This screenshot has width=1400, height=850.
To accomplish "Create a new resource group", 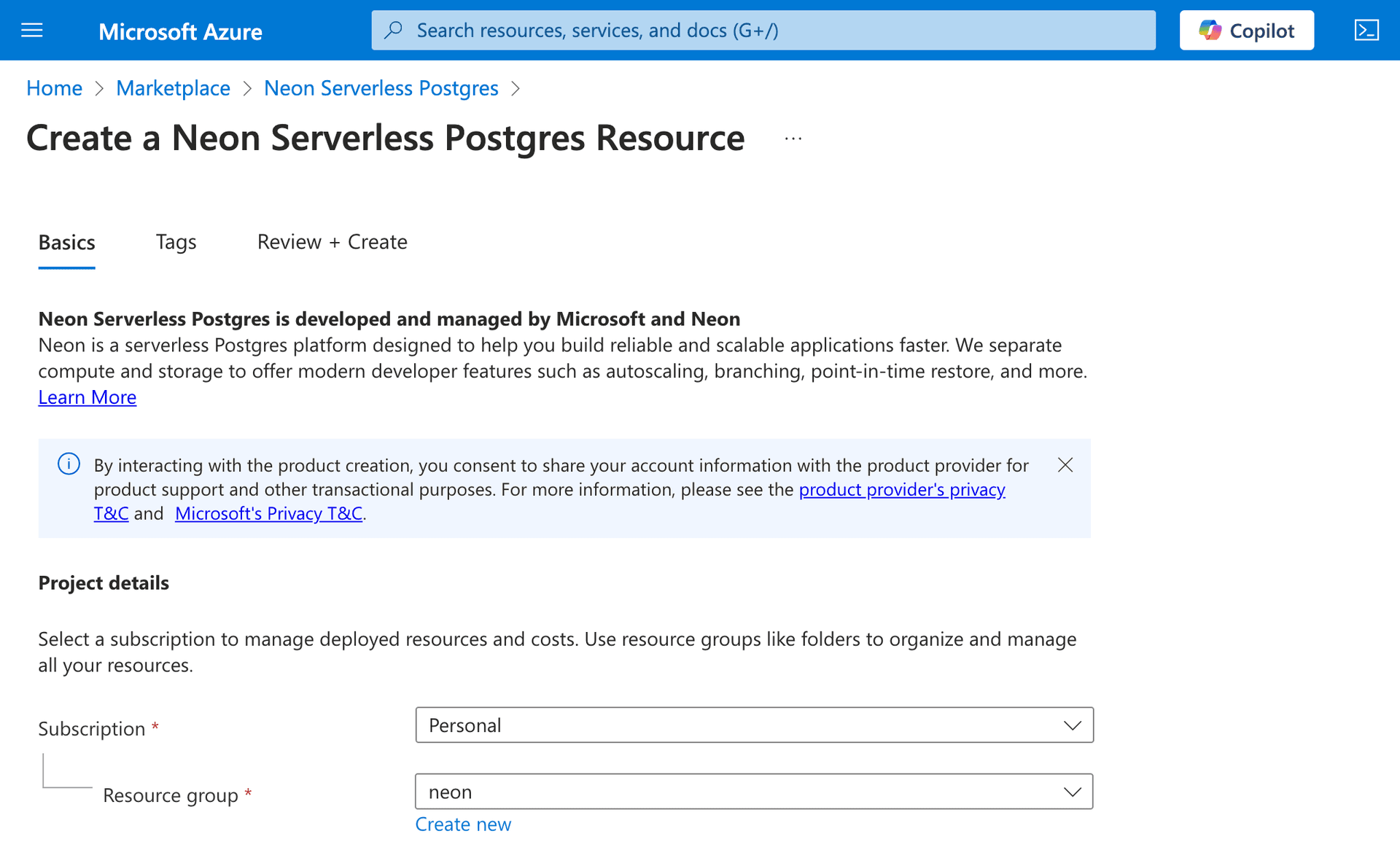I will pyautogui.click(x=463, y=824).
